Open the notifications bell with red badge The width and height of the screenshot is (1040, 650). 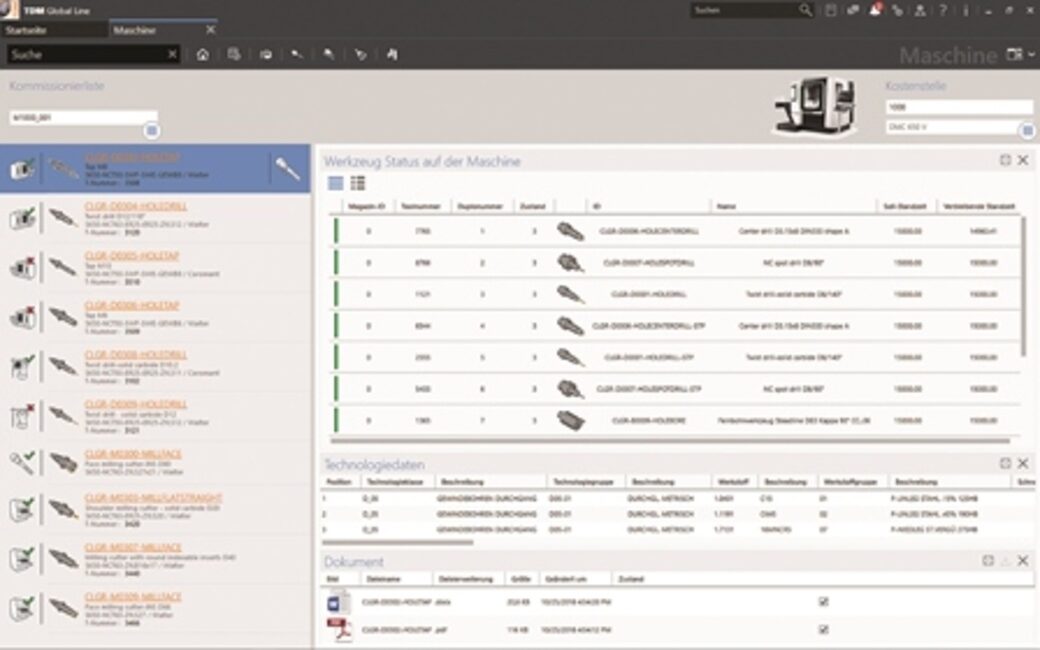pyautogui.click(x=875, y=10)
